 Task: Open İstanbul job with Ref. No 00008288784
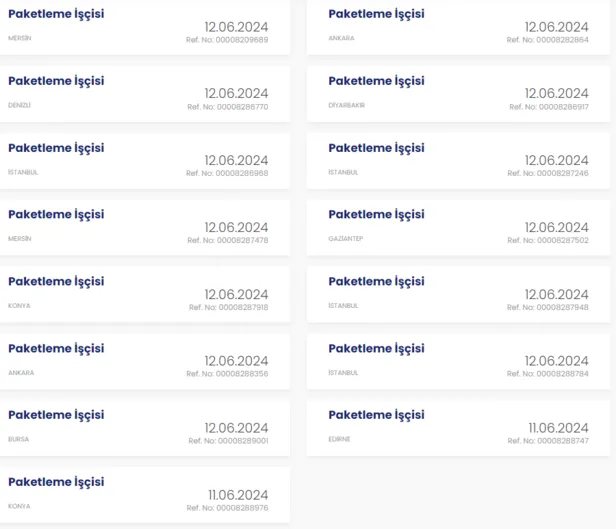click(x=376, y=348)
